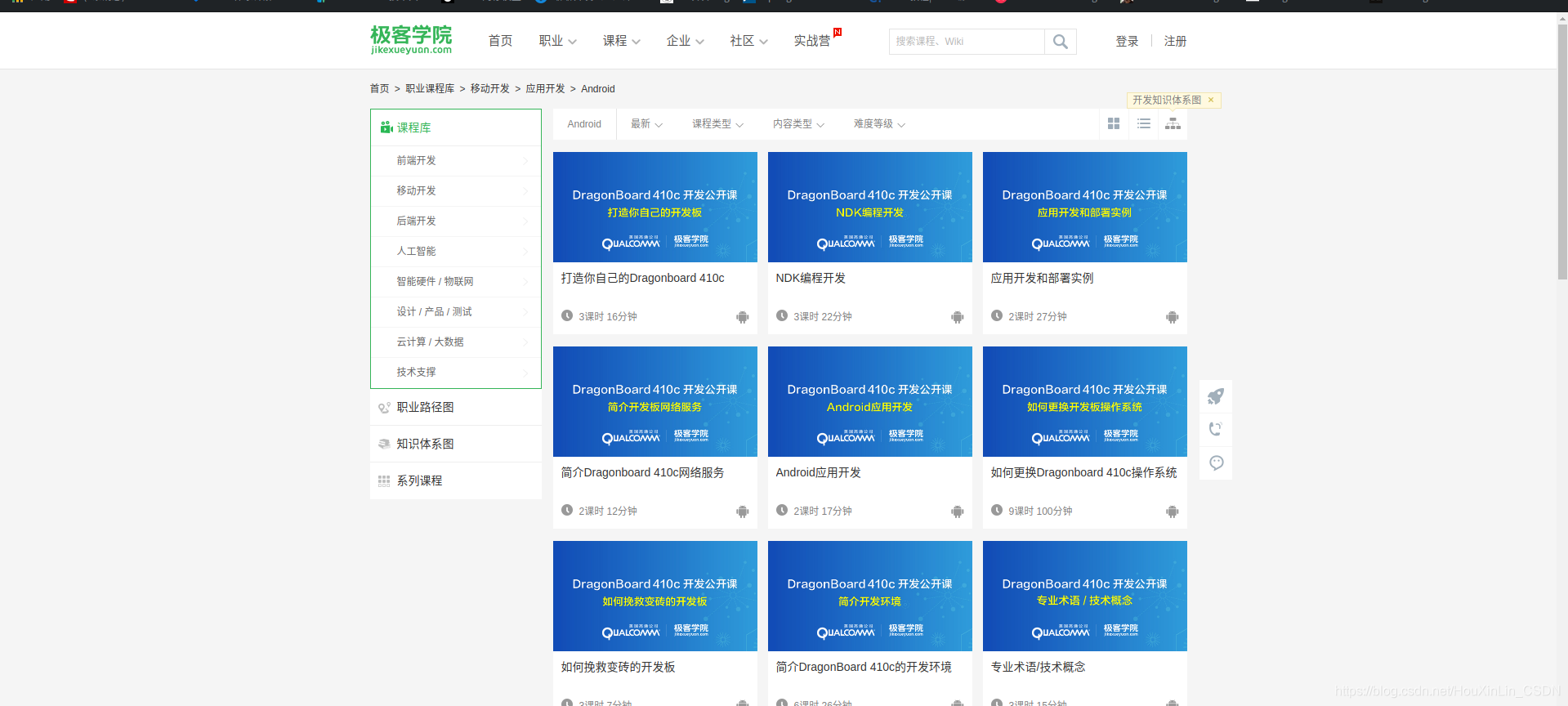Click the jikexueyuan logo
Screen dimensions: 1568x706
click(x=411, y=40)
